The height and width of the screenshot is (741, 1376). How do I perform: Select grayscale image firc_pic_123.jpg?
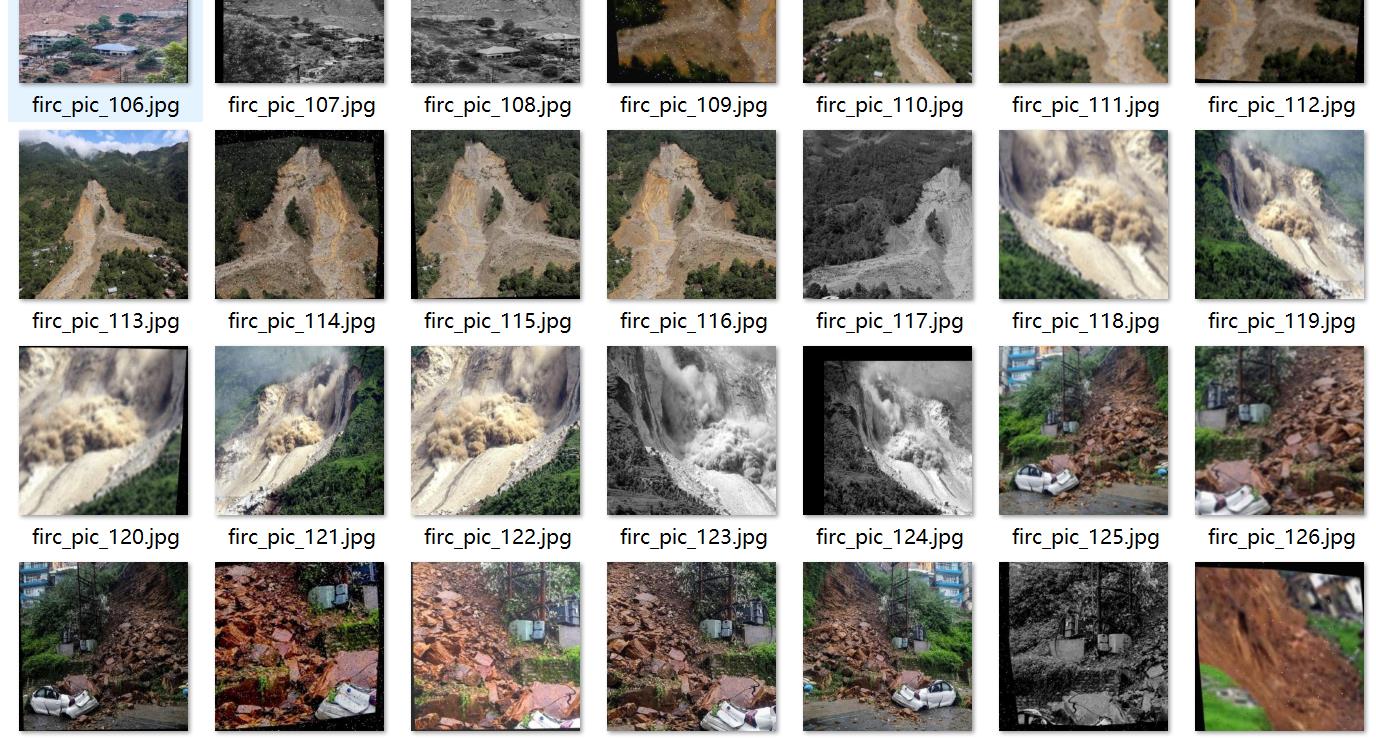pos(692,431)
